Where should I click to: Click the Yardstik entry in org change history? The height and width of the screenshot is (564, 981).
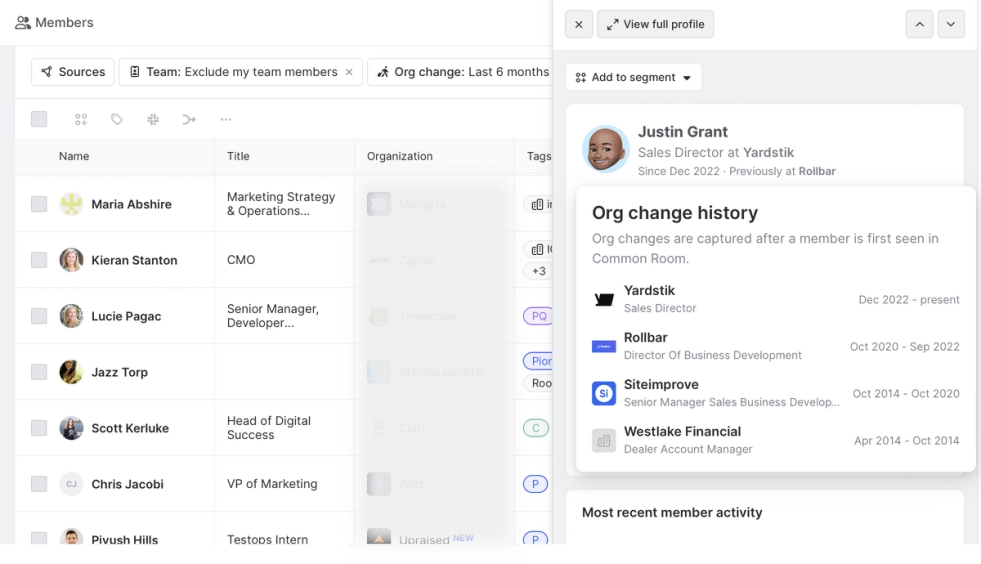pyautogui.click(x=775, y=299)
